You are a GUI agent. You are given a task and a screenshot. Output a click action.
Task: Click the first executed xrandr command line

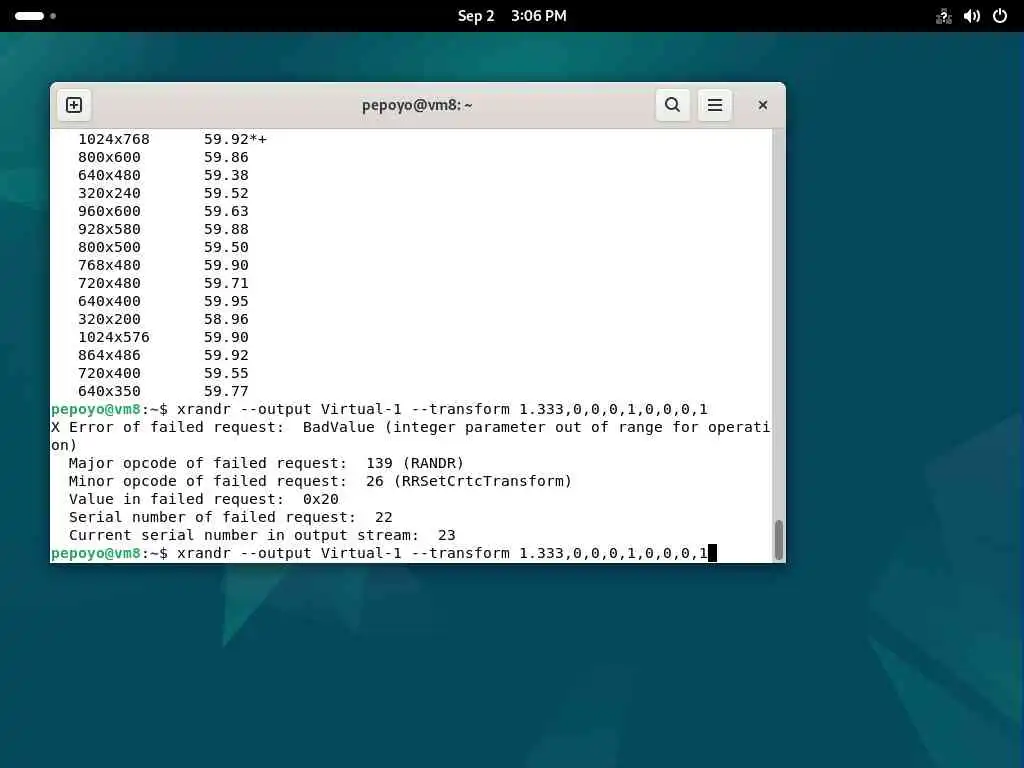[x=379, y=409]
